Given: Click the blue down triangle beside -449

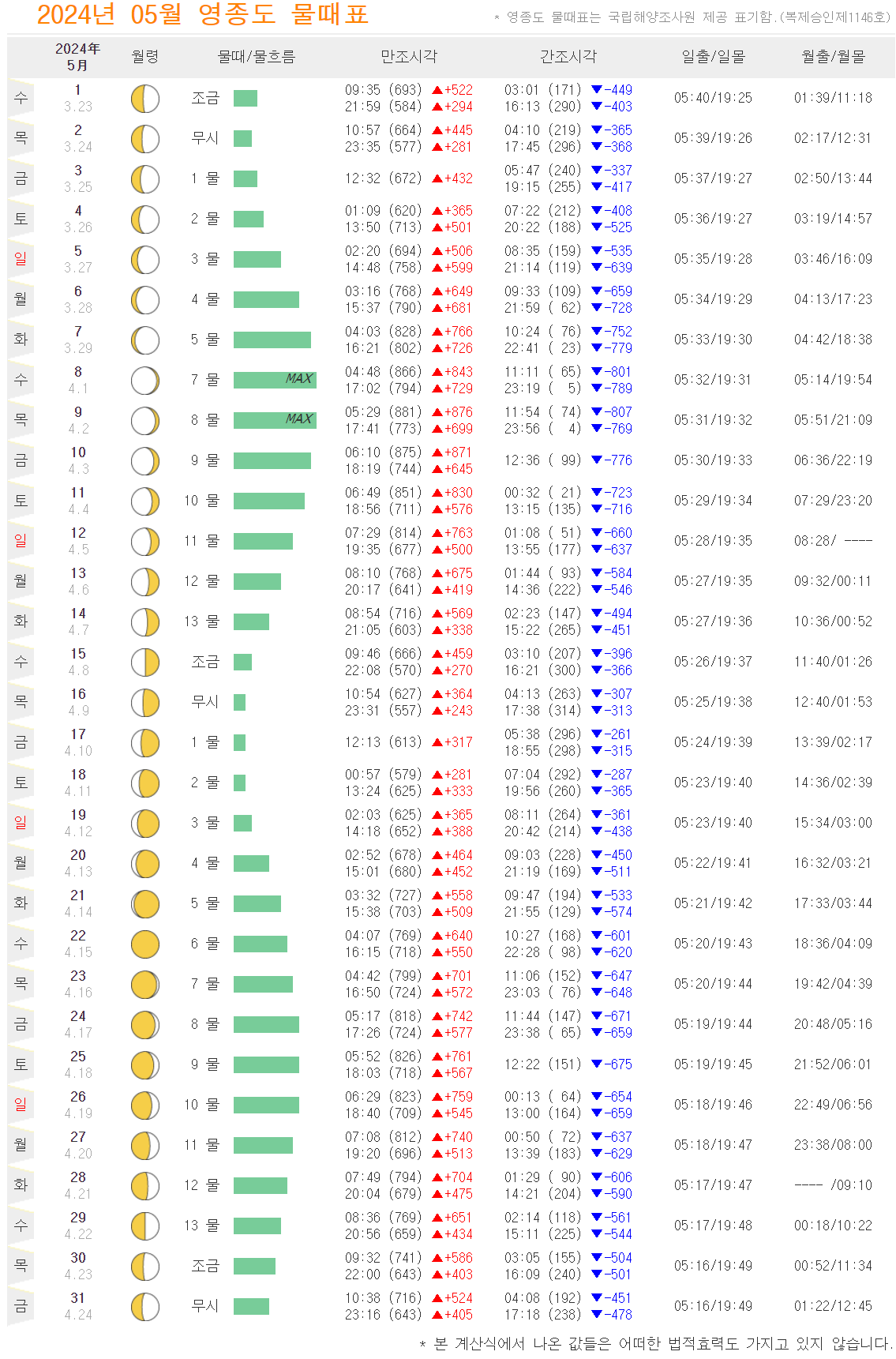Looking at the screenshot, I should click(x=597, y=90).
